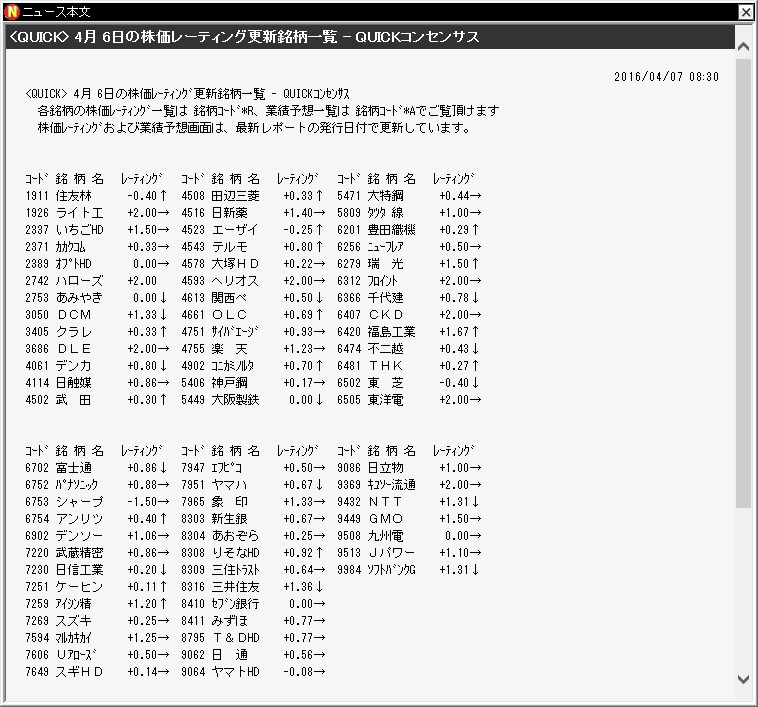
Task: Select row 4502 武田
Action: [97, 400]
